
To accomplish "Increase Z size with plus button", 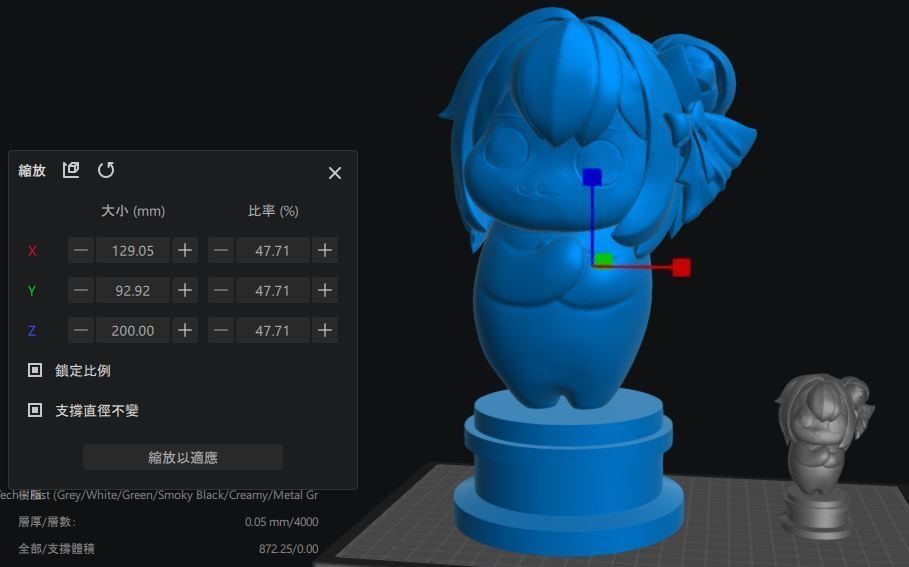I will click(x=185, y=330).
